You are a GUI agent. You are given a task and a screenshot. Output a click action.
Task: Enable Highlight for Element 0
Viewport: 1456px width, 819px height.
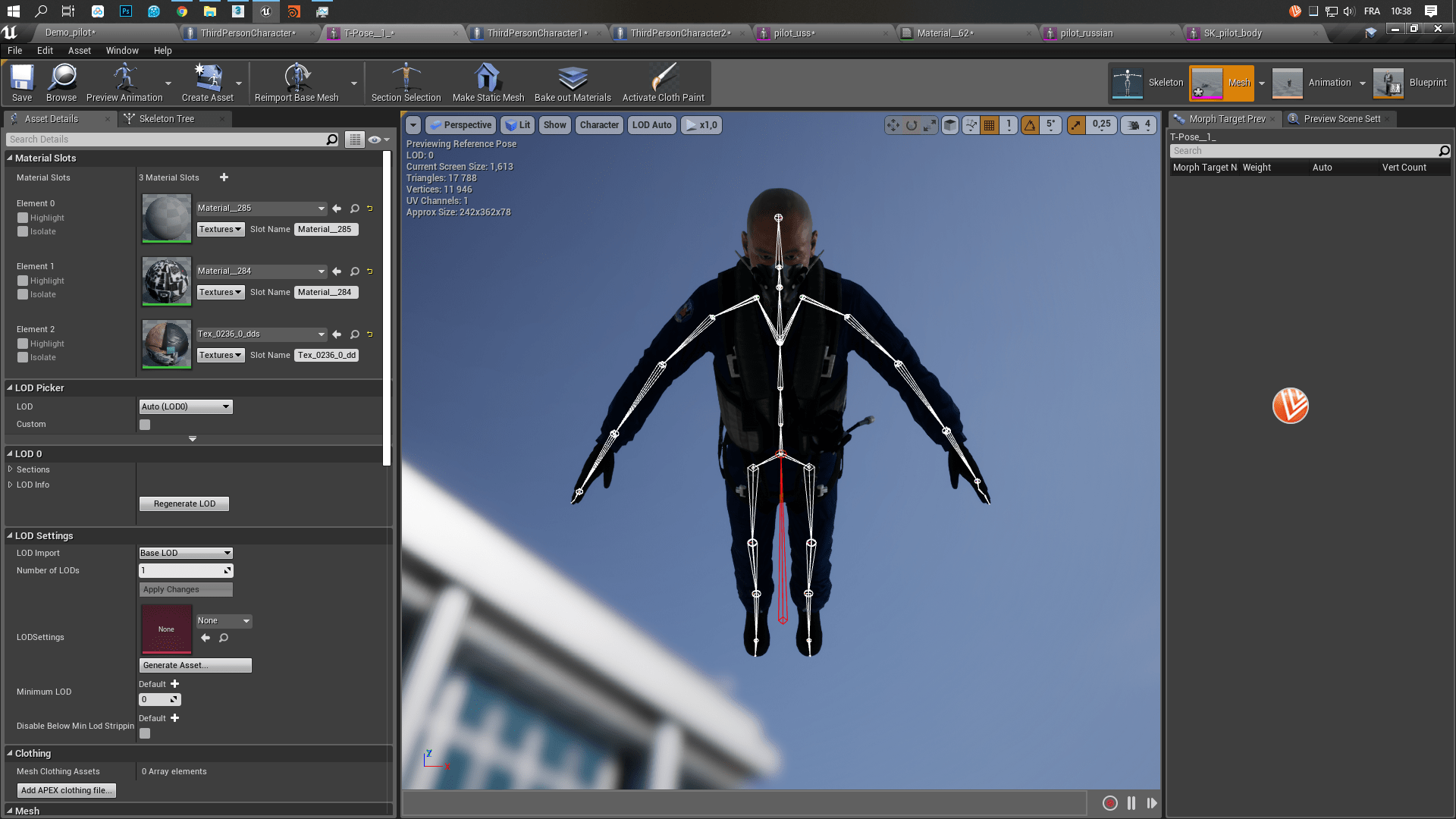coord(23,218)
